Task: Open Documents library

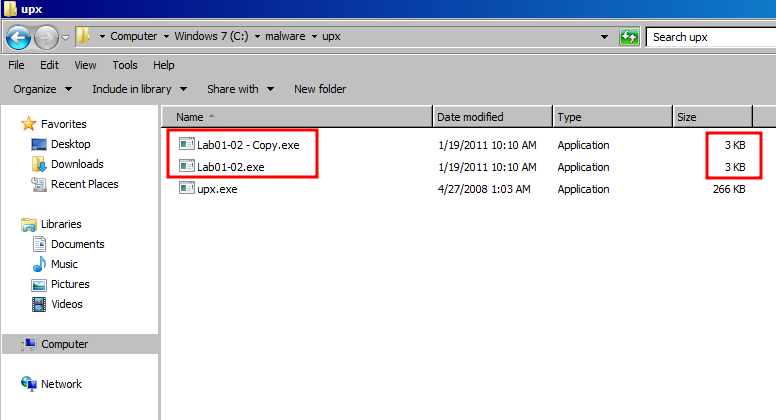Action: click(x=78, y=244)
